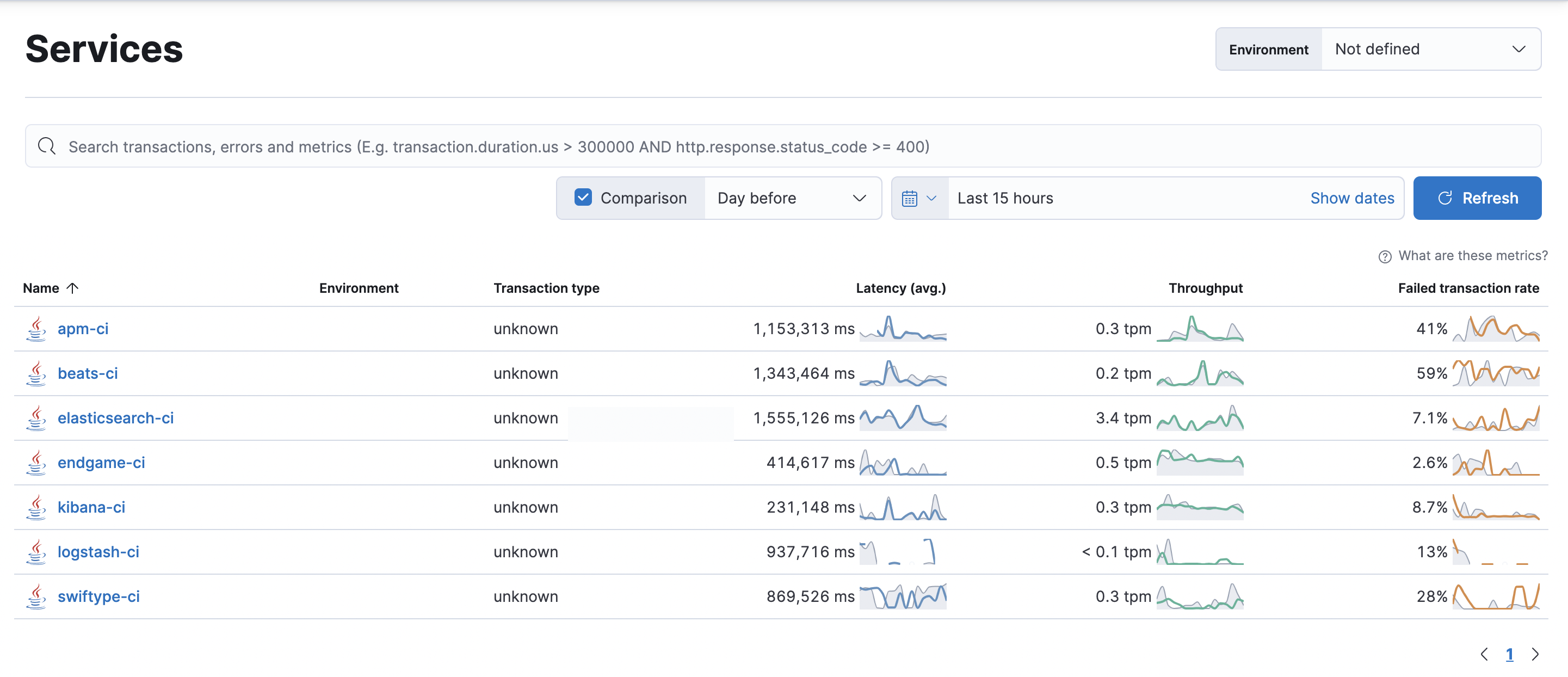Click swiftype-ci's Java service icon
The width and height of the screenshot is (1568, 677).
click(x=36, y=596)
